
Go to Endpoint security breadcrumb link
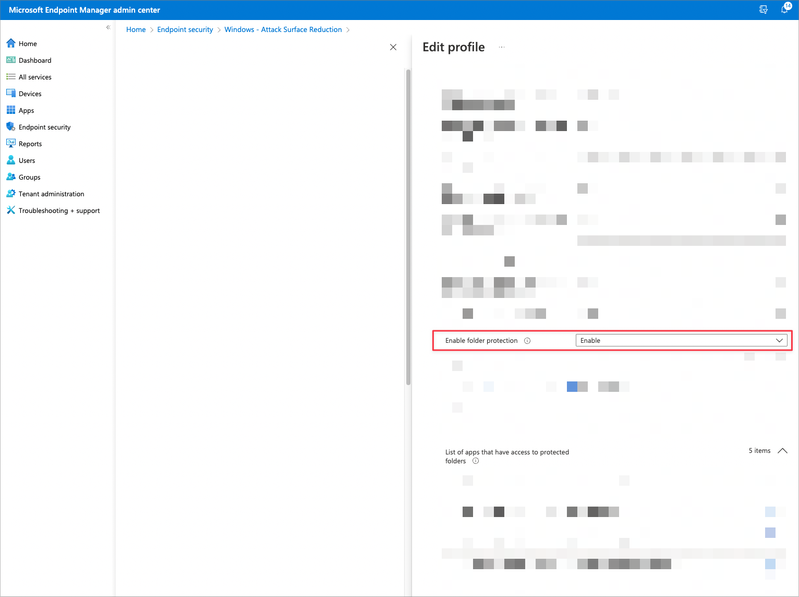click(185, 30)
